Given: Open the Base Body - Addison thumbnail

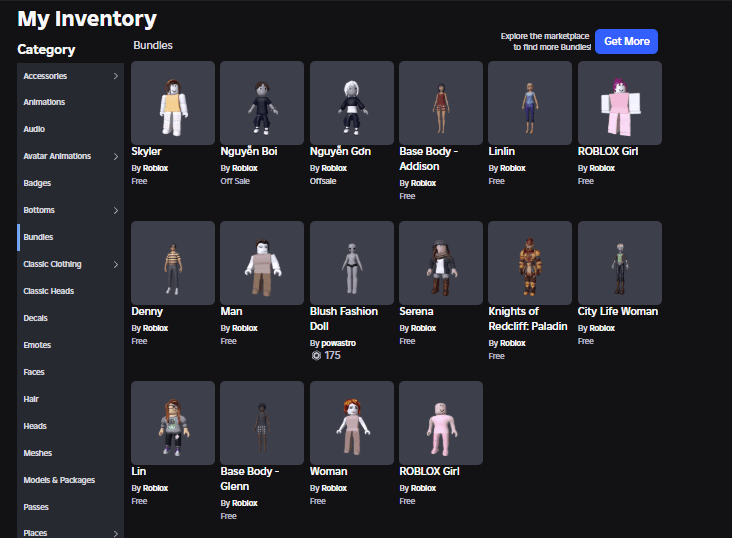Looking at the screenshot, I should point(441,103).
